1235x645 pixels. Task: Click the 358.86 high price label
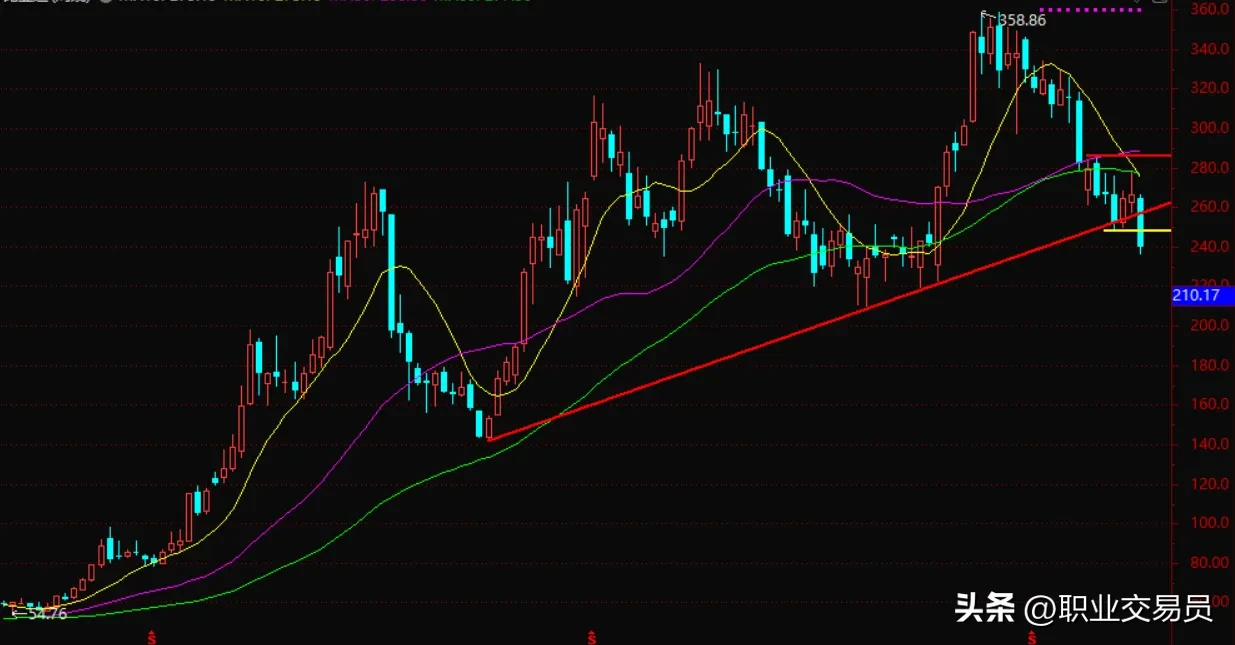point(1021,20)
